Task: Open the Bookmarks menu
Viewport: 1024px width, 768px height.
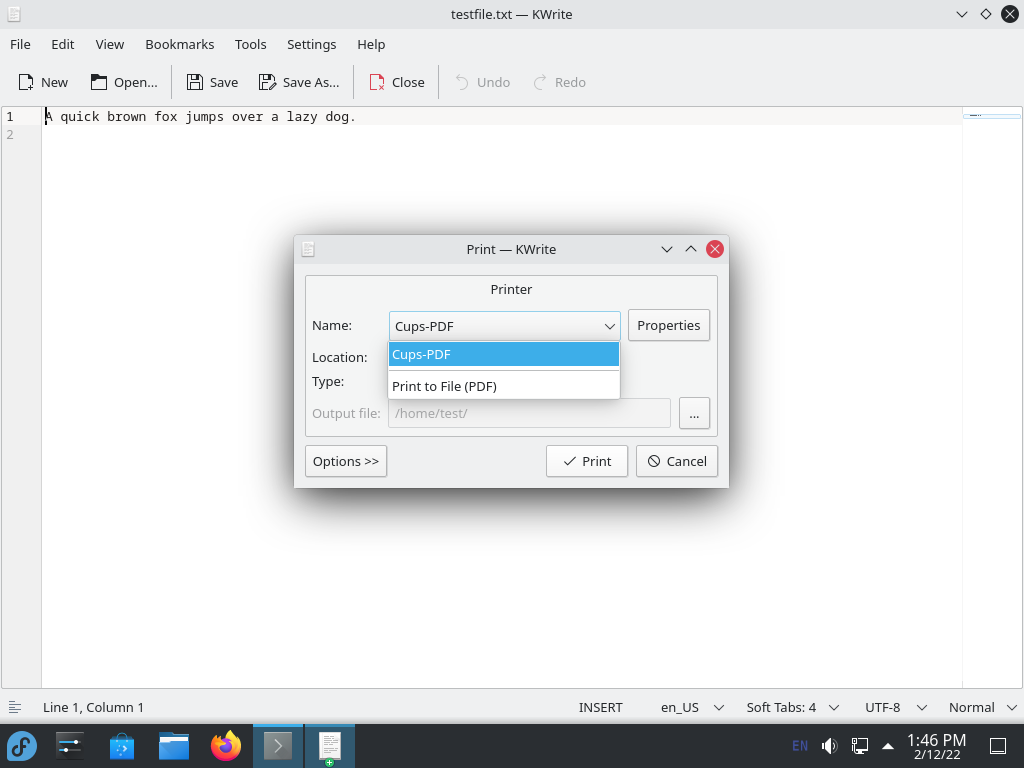Action: coord(180,44)
